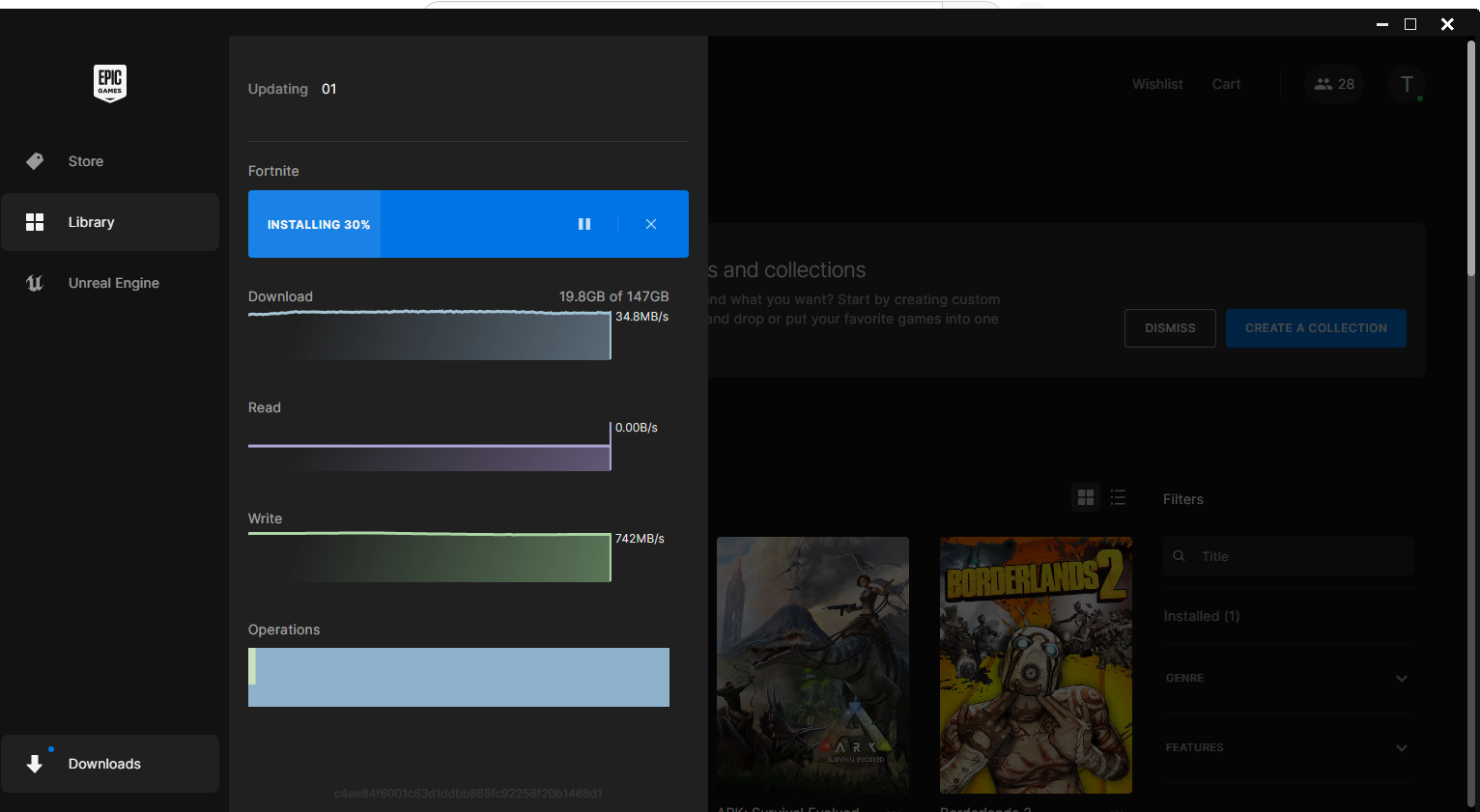
Task: Switch library to grid view
Action: 1086,497
